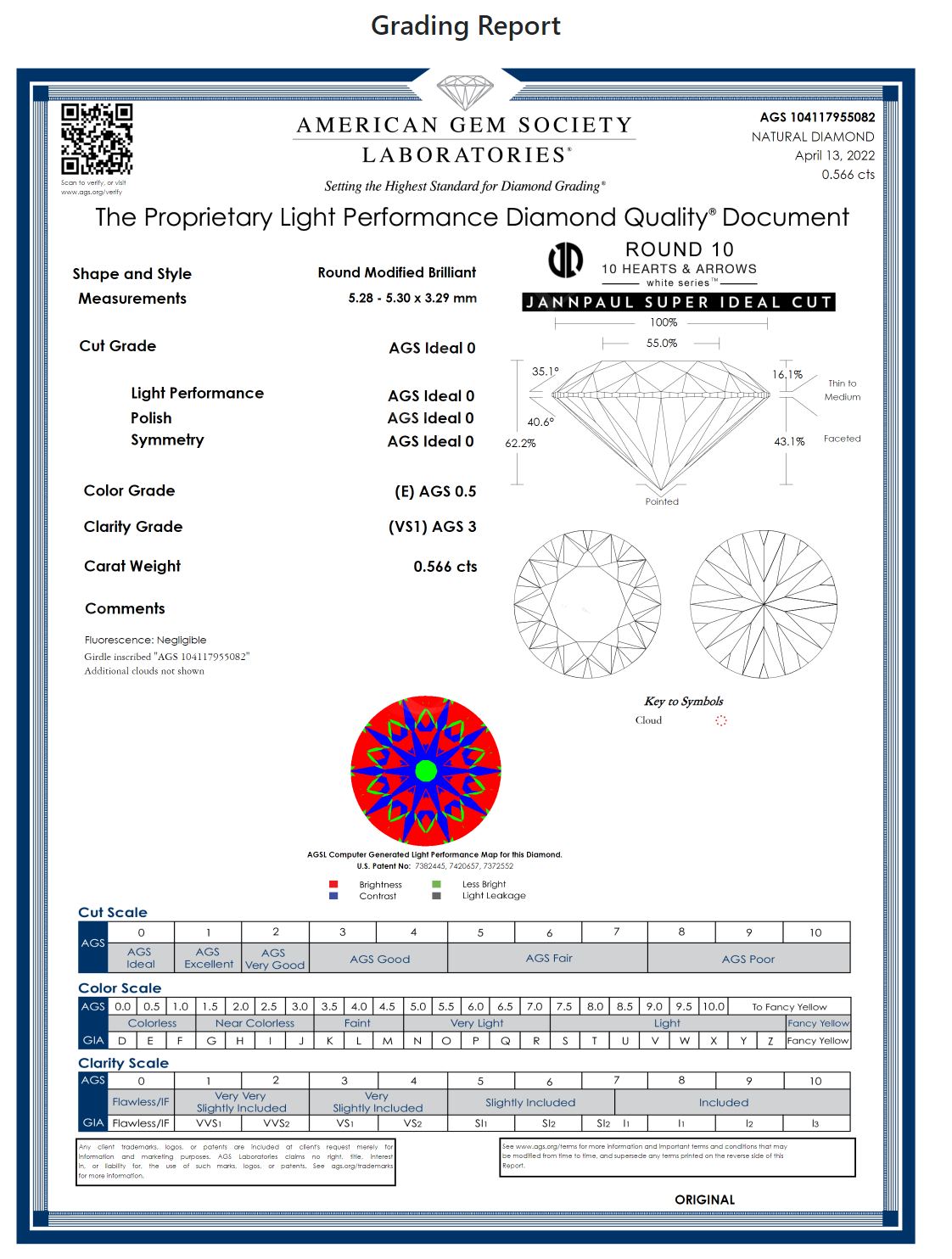The width and height of the screenshot is (952, 1259).
Task: Click the Color Scale heading
Action: pos(120,988)
